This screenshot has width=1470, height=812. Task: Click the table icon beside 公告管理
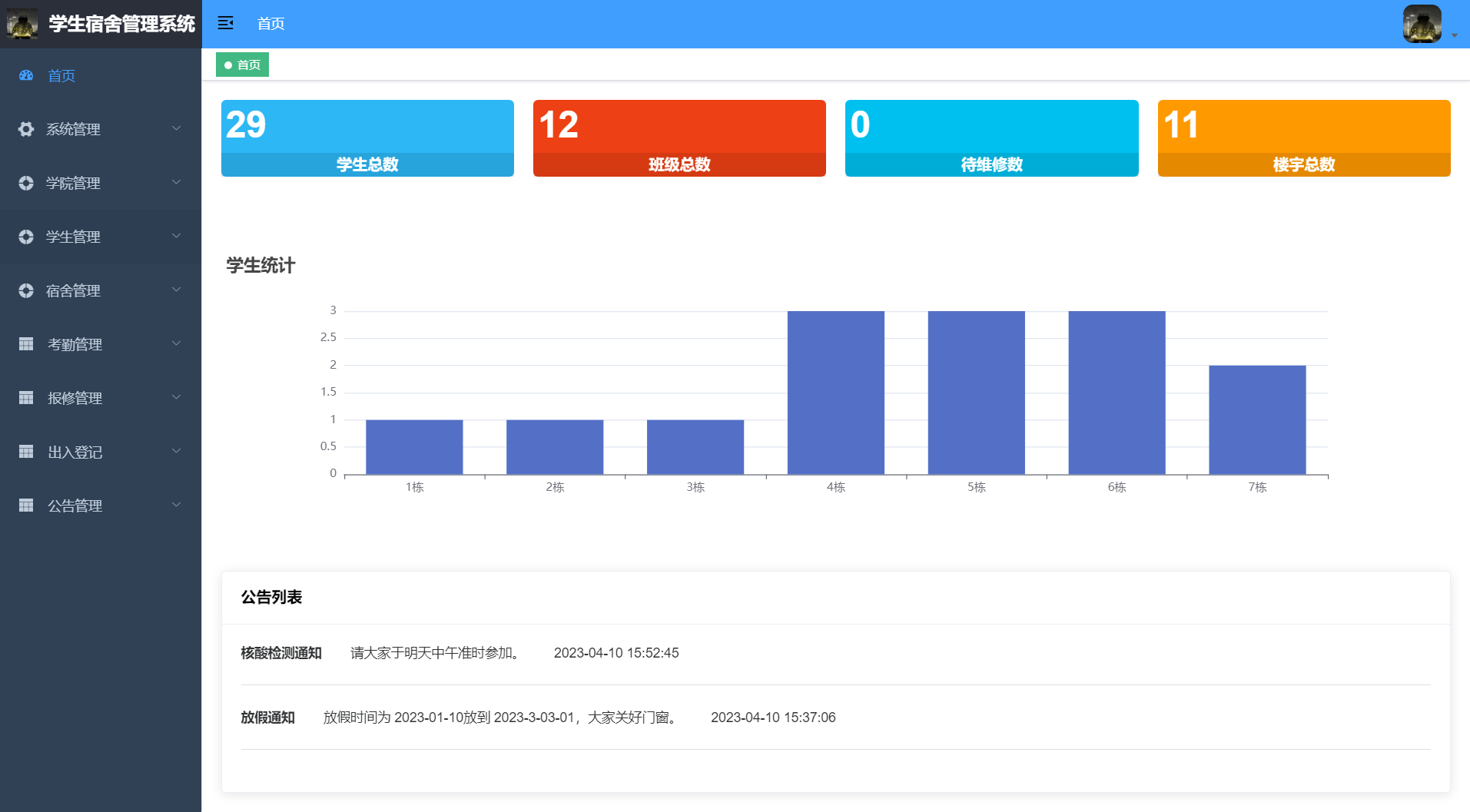26,505
